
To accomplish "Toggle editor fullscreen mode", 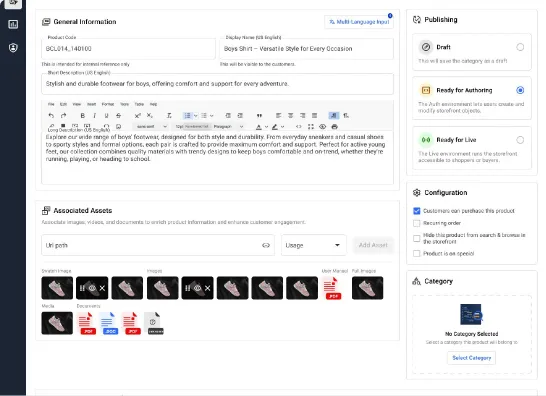I will pos(311,127).
